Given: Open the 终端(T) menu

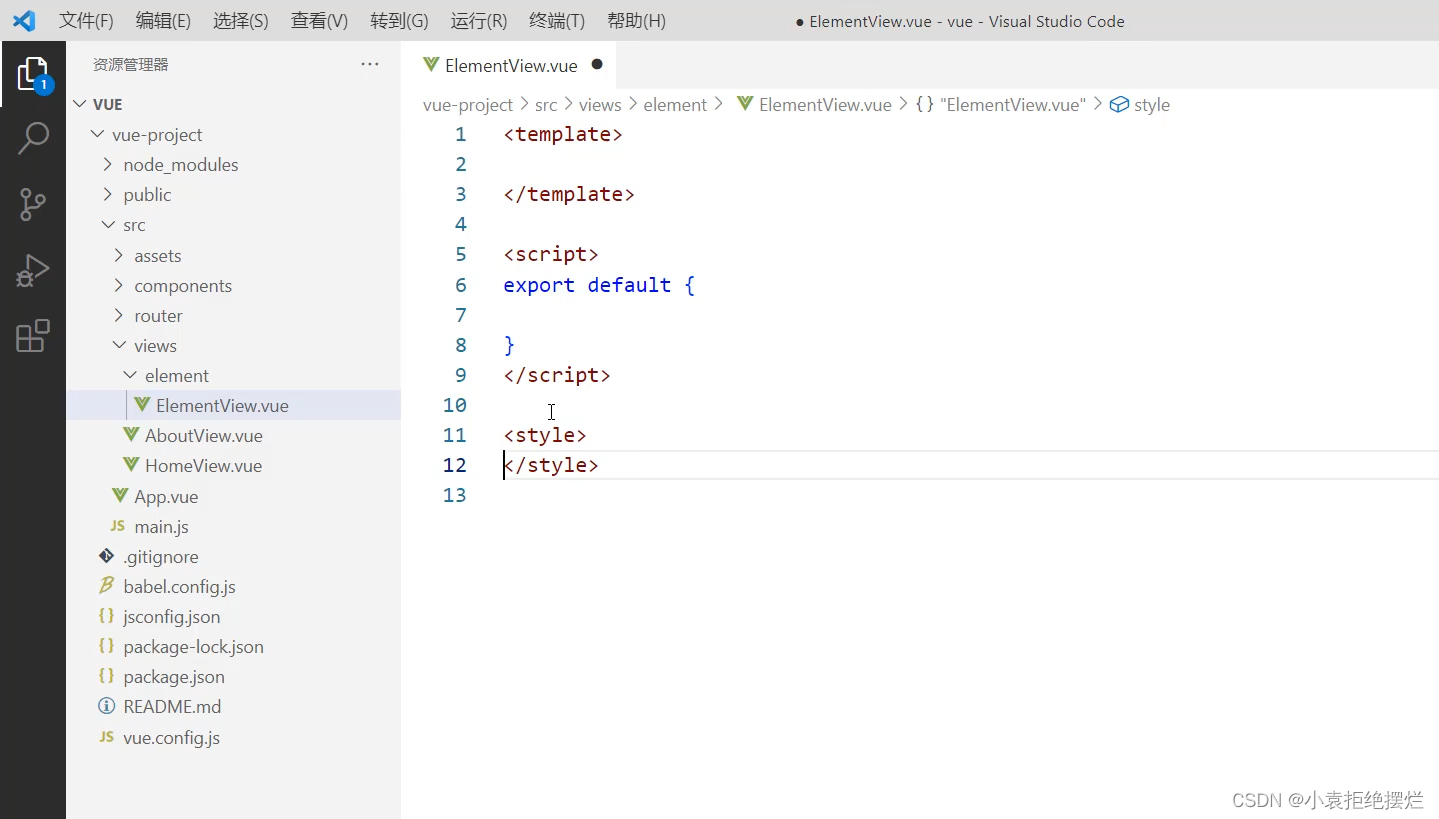Looking at the screenshot, I should tap(557, 21).
